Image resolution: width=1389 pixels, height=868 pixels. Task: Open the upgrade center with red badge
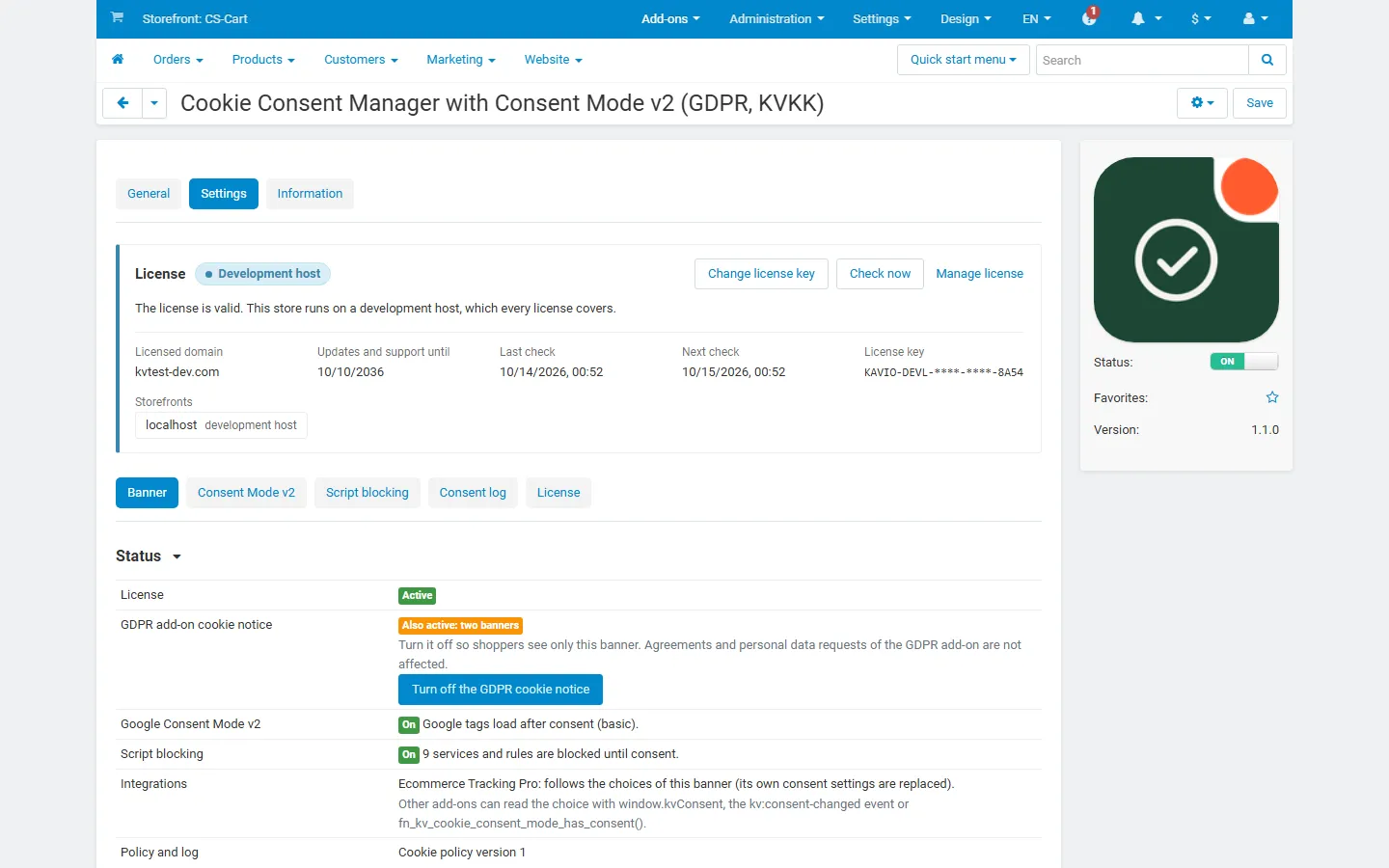coord(1090,17)
